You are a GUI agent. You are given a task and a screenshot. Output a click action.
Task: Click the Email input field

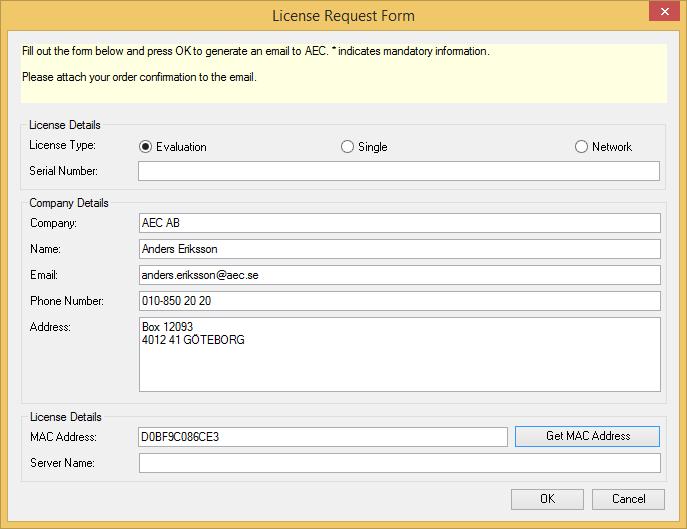pyautogui.click(x=400, y=275)
